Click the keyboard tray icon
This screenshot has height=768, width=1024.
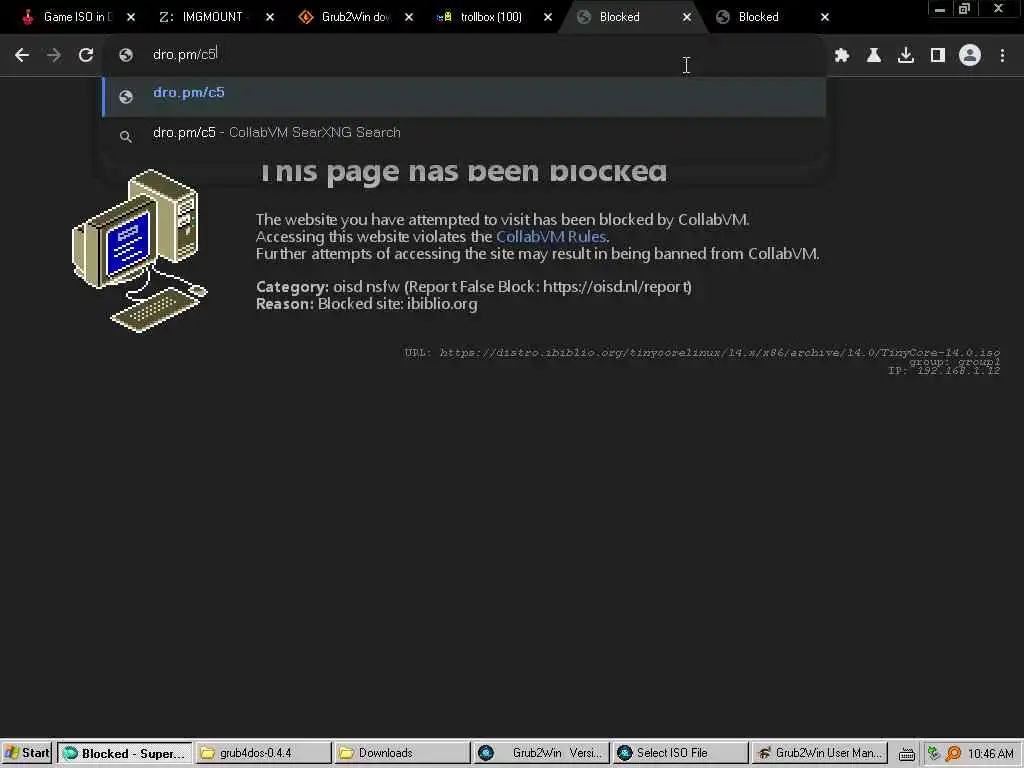[906, 754]
